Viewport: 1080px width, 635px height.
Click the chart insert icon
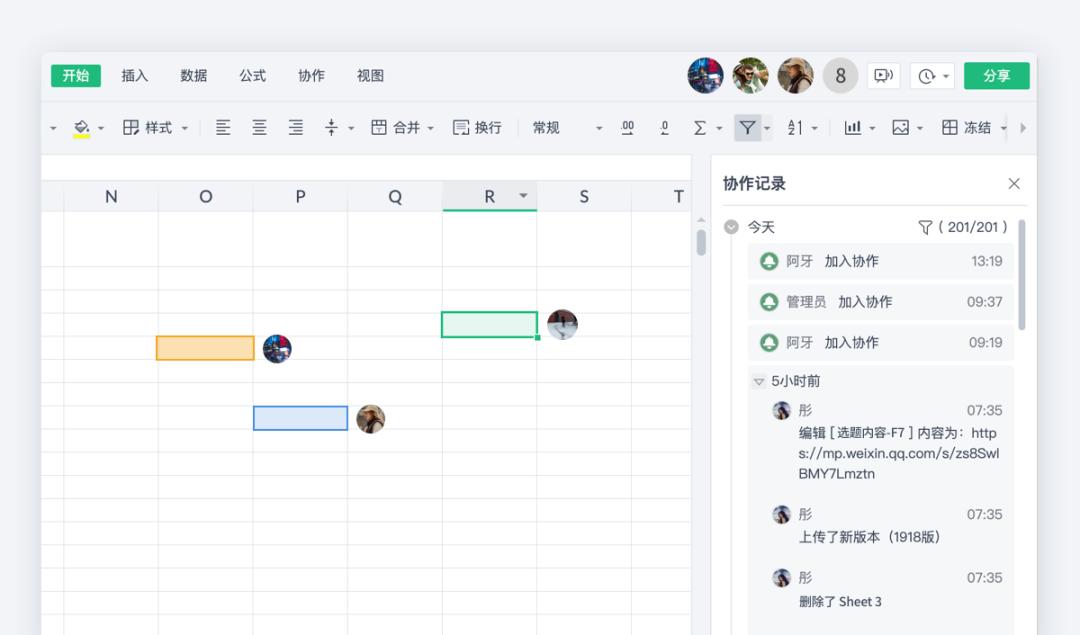pos(853,127)
